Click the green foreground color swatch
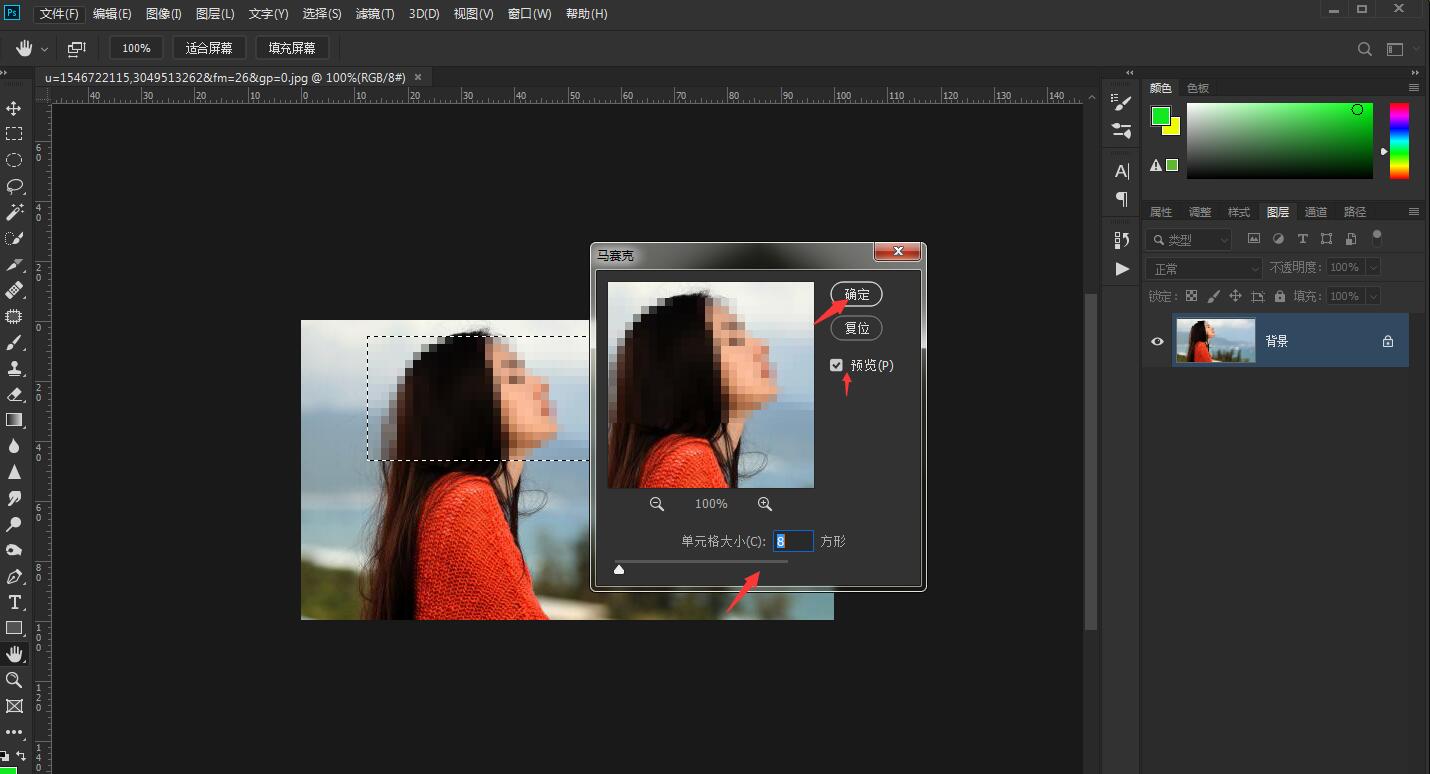This screenshot has width=1430, height=774. point(1160,116)
